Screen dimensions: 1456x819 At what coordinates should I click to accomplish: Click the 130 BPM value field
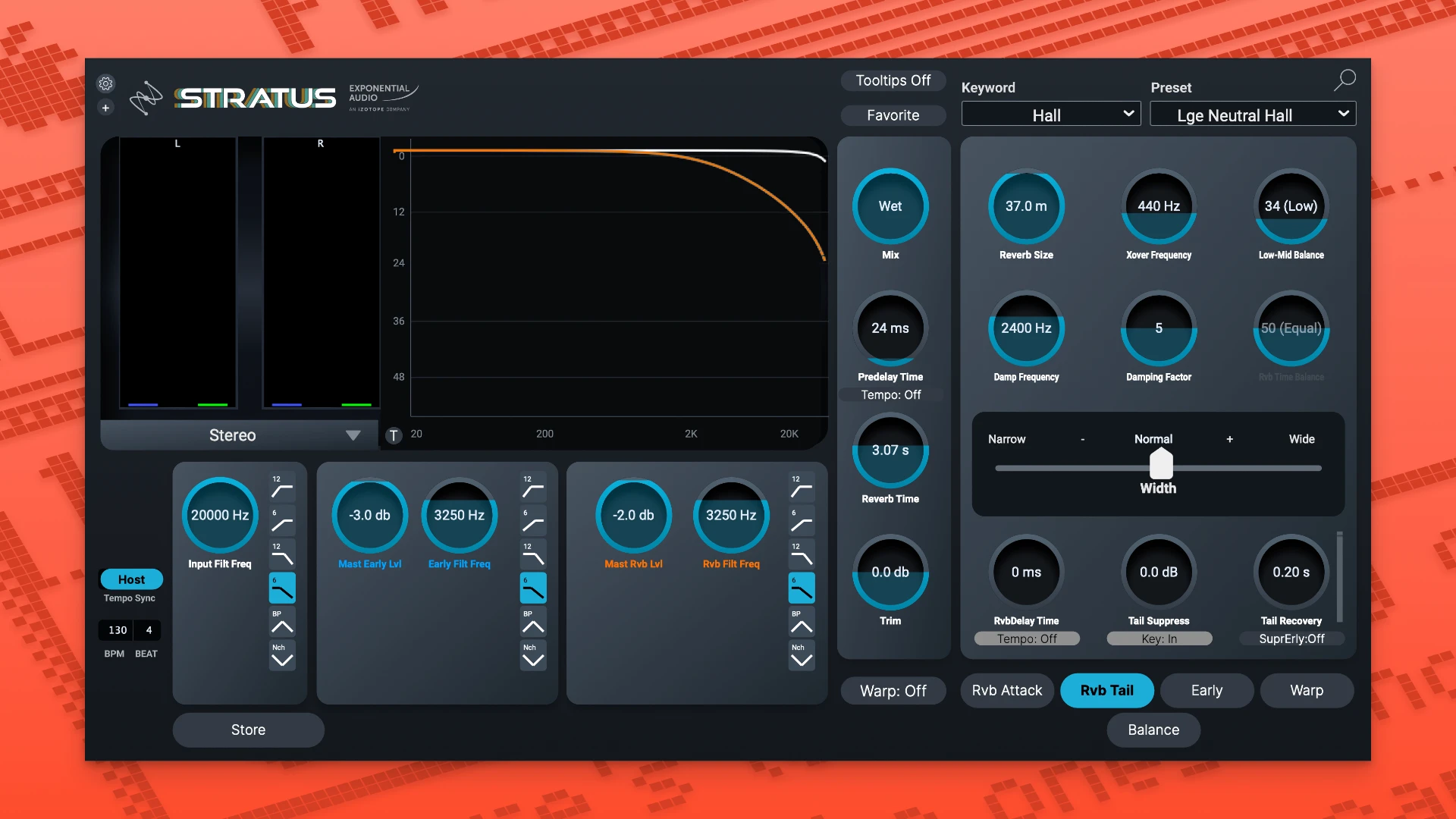pyautogui.click(x=116, y=629)
